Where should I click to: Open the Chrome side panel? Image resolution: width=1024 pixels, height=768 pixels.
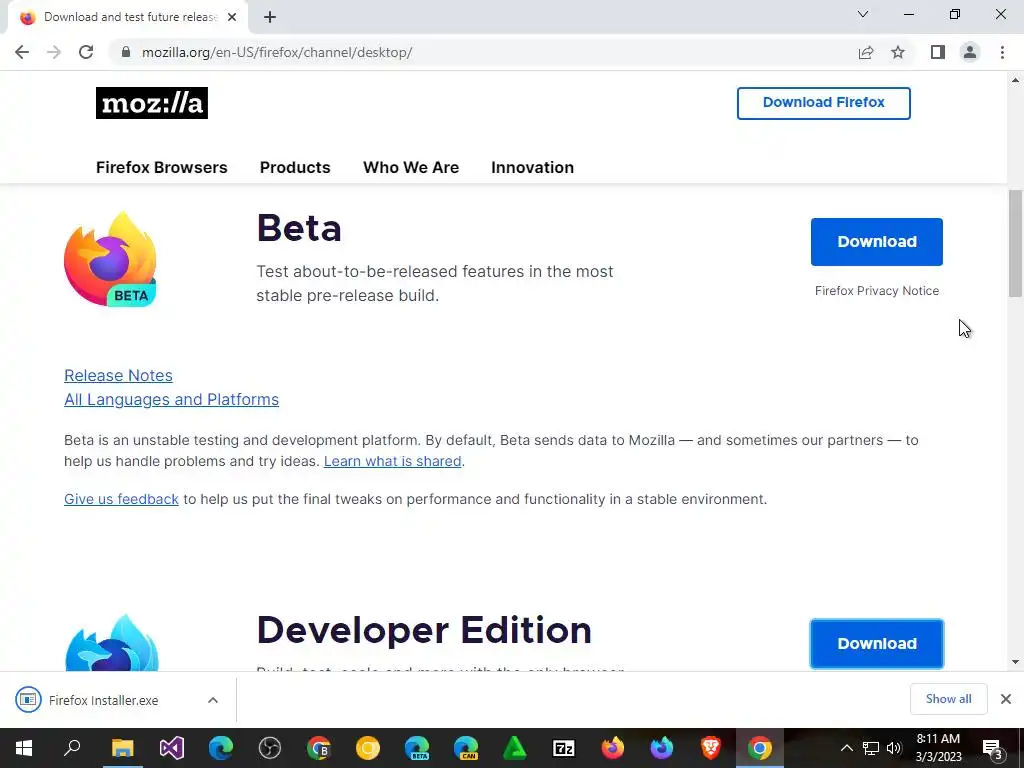tap(938, 52)
